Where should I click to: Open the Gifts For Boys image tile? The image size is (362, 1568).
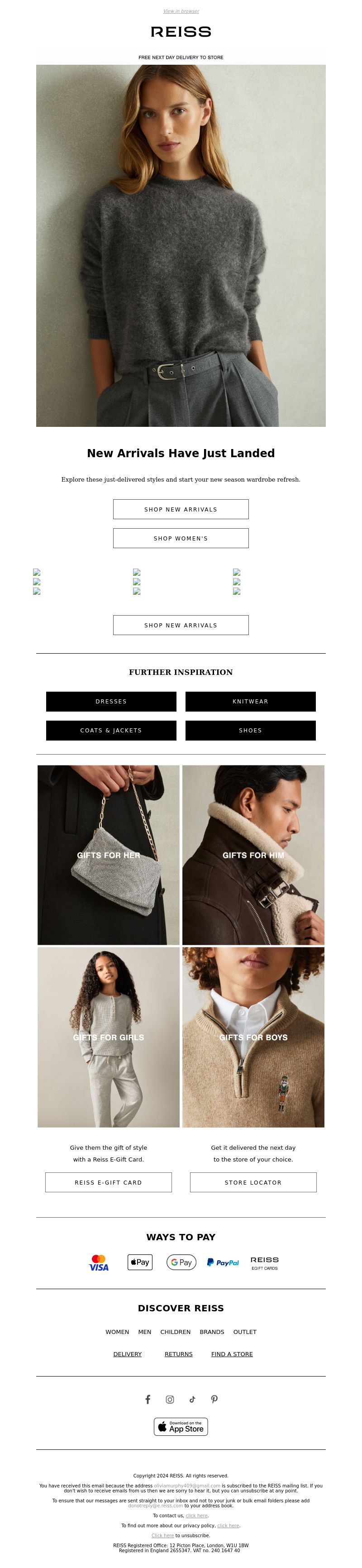click(253, 1037)
